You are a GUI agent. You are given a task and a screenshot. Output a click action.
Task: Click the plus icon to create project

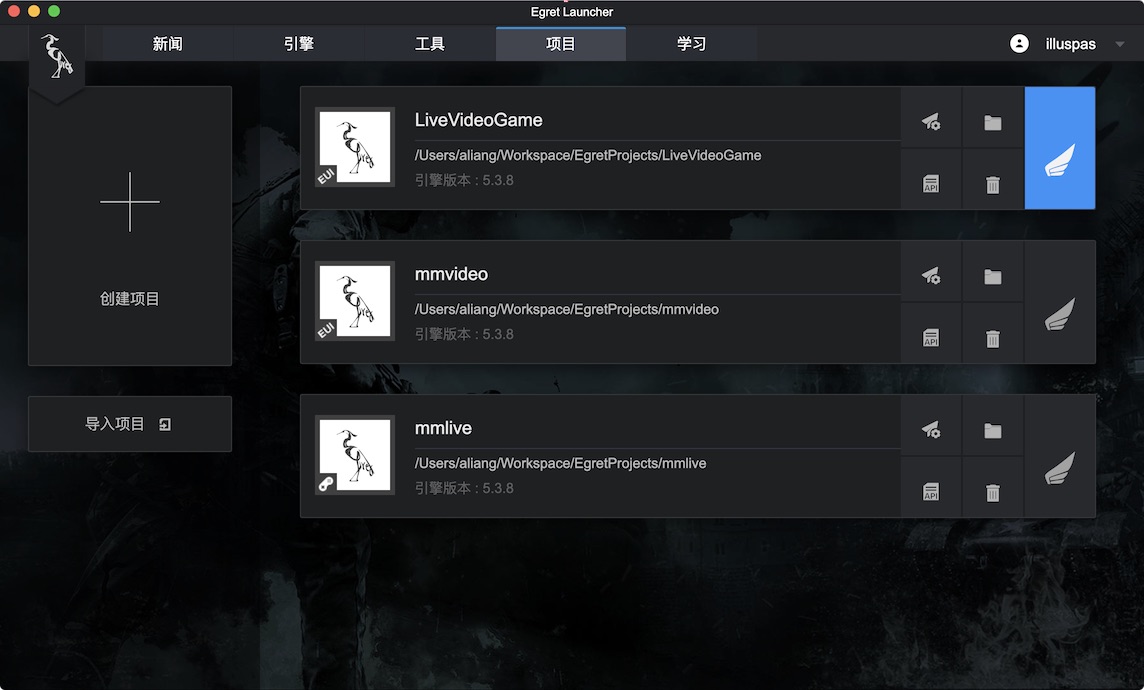coord(130,202)
